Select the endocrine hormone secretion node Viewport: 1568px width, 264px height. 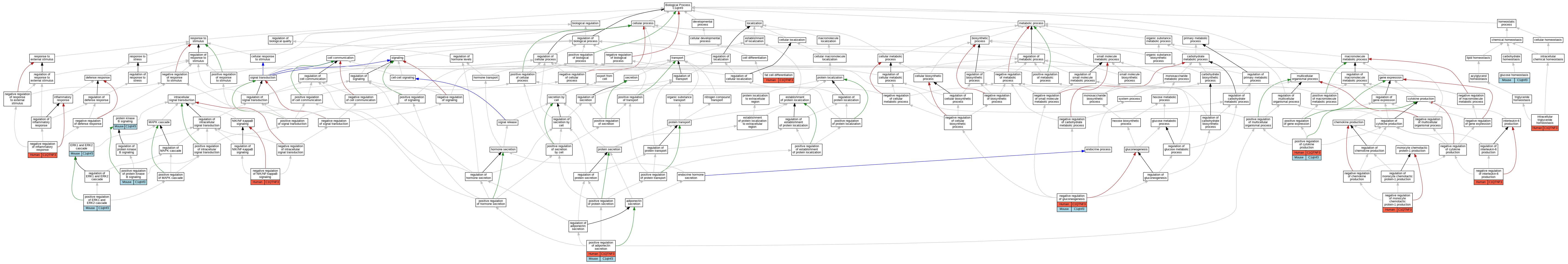[x=691, y=176]
